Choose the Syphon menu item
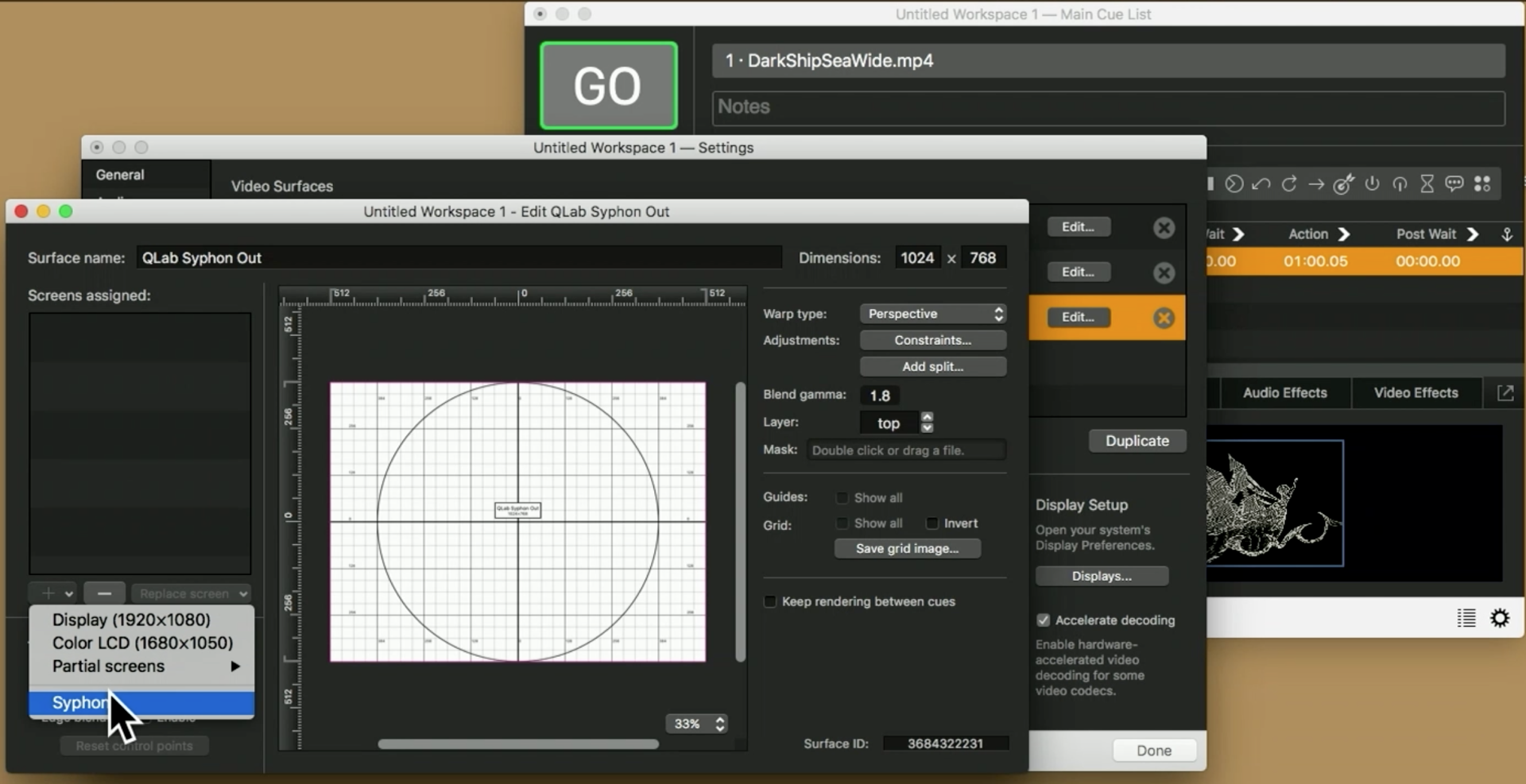Screen dimensions: 1526x784 click(x=141, y=703)
